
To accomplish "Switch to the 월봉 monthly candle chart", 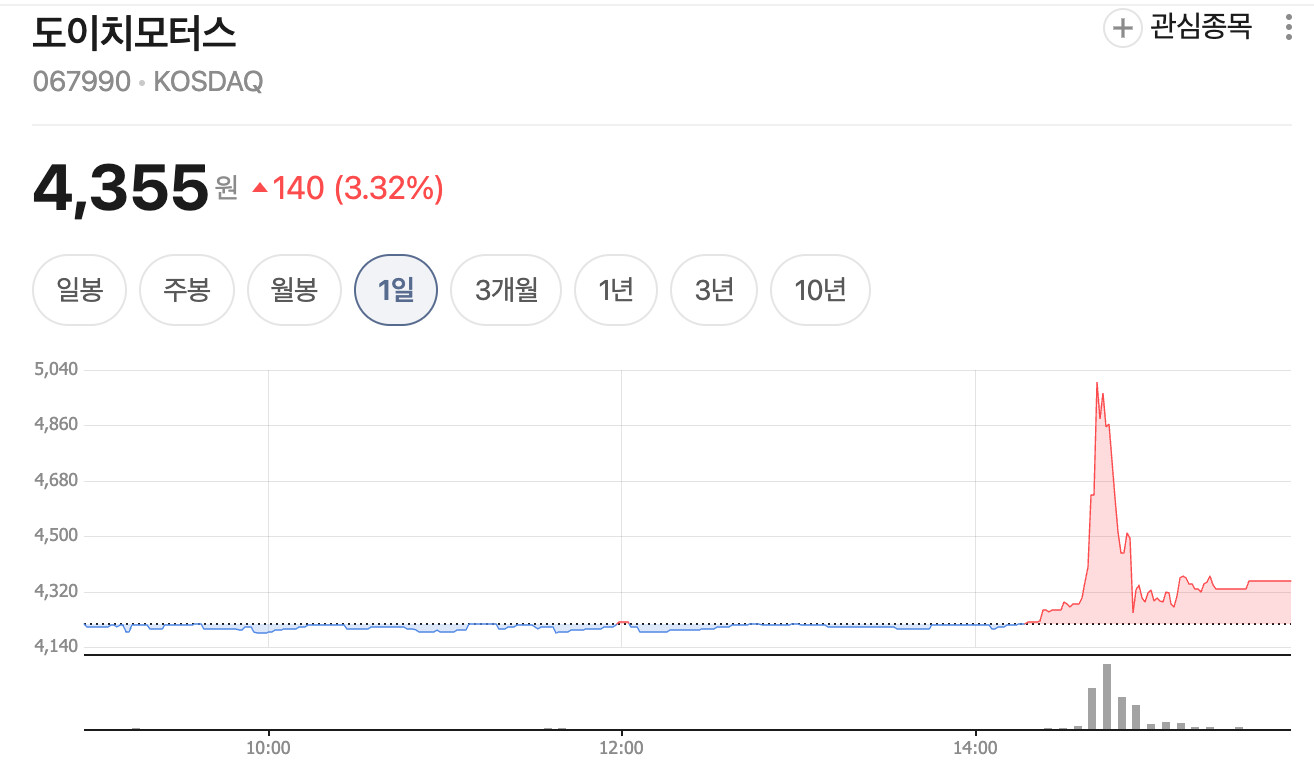I will (294, 291).
